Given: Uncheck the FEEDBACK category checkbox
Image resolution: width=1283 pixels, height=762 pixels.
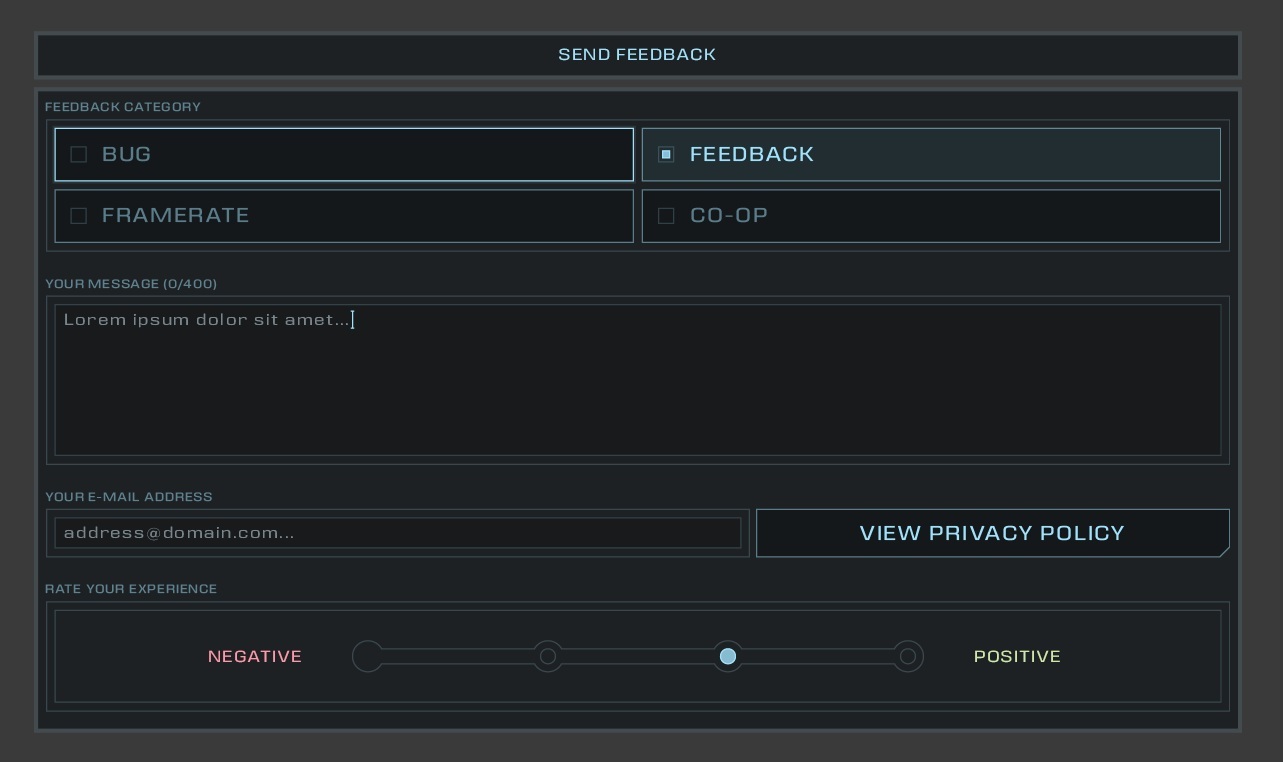Looking at the screenshot, I should tap(666, 155).
